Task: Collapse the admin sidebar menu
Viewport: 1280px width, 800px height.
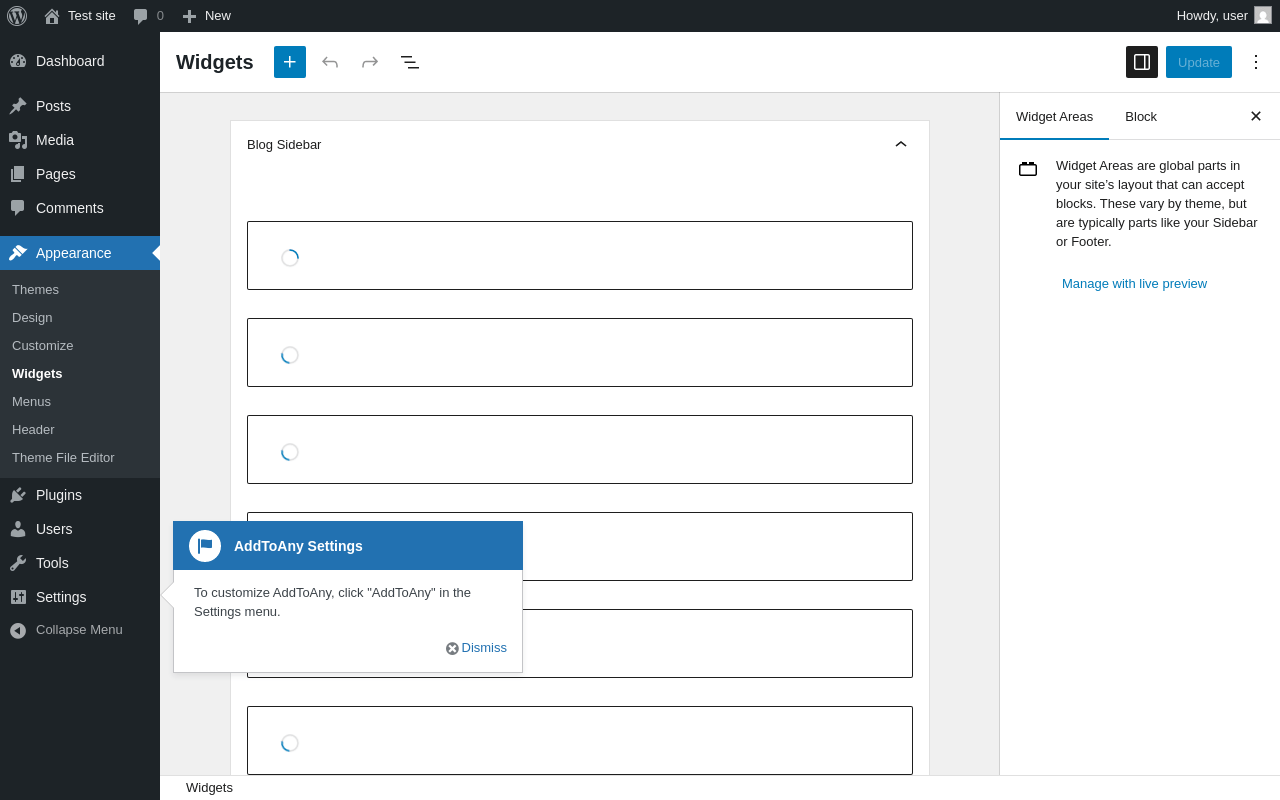Action: [x=78, y=630]
